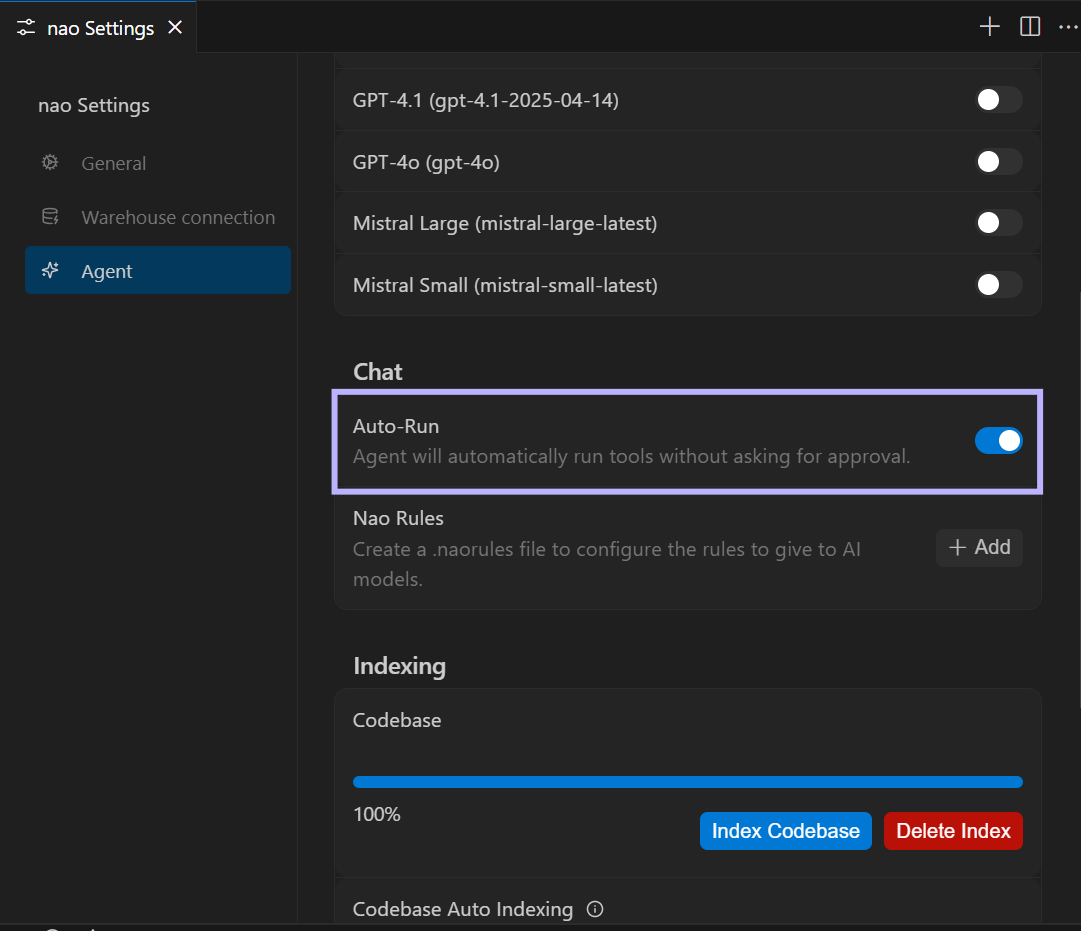Click the codebase indexing progress bar
Screen dimensions: 1081x931
(x=687, y=782)
